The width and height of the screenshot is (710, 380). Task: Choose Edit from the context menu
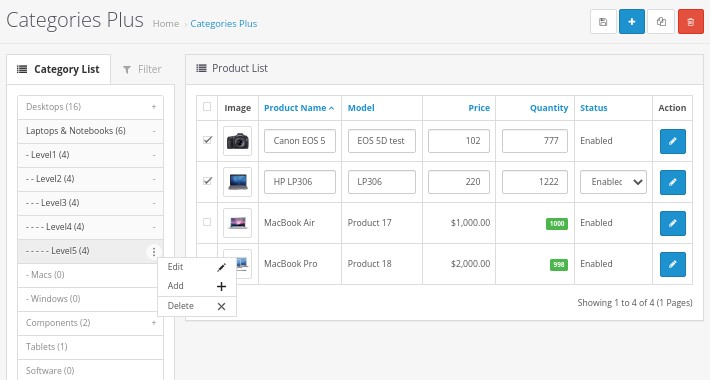tap(197, 267)
